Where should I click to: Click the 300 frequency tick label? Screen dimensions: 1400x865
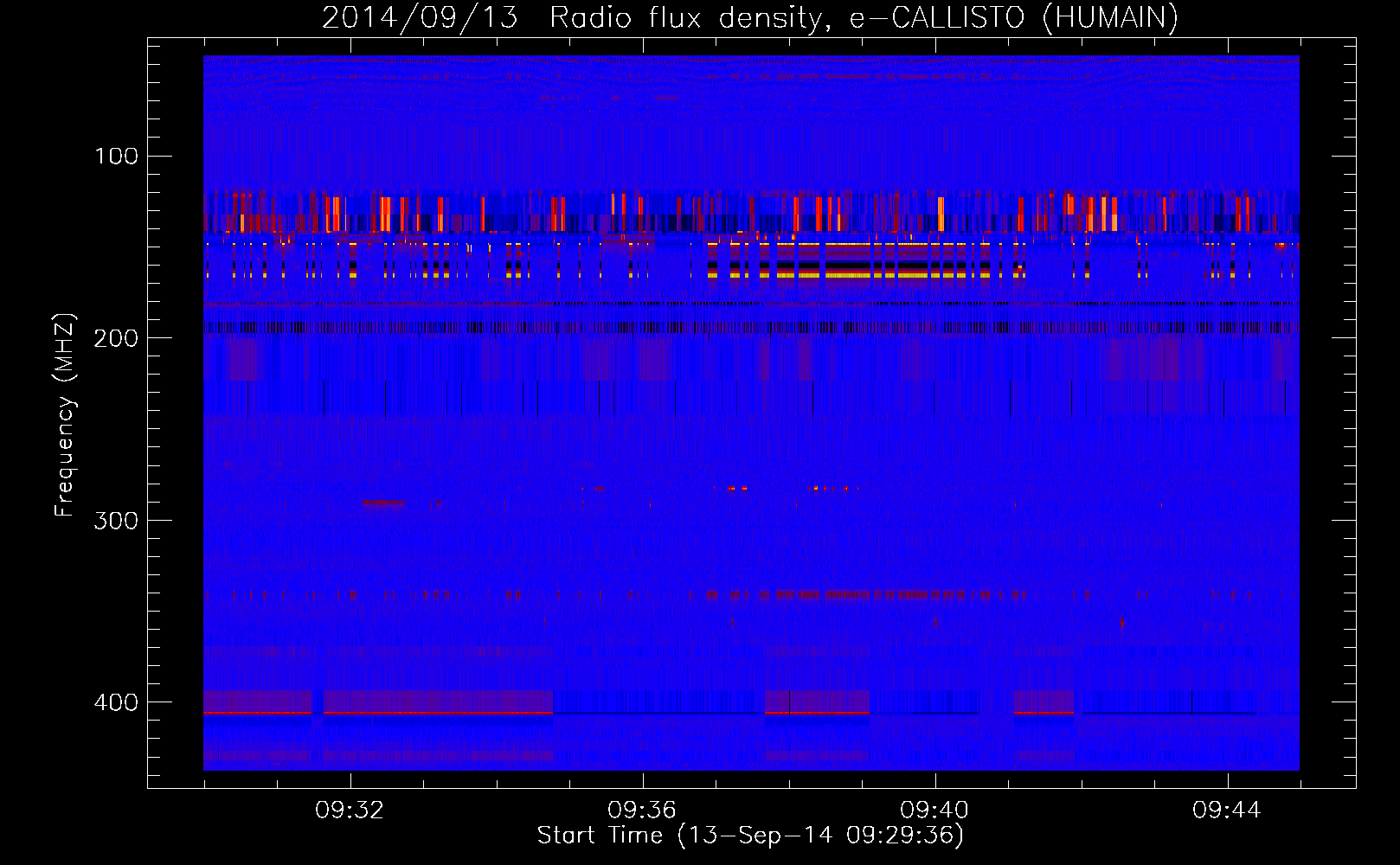[116, 520]
